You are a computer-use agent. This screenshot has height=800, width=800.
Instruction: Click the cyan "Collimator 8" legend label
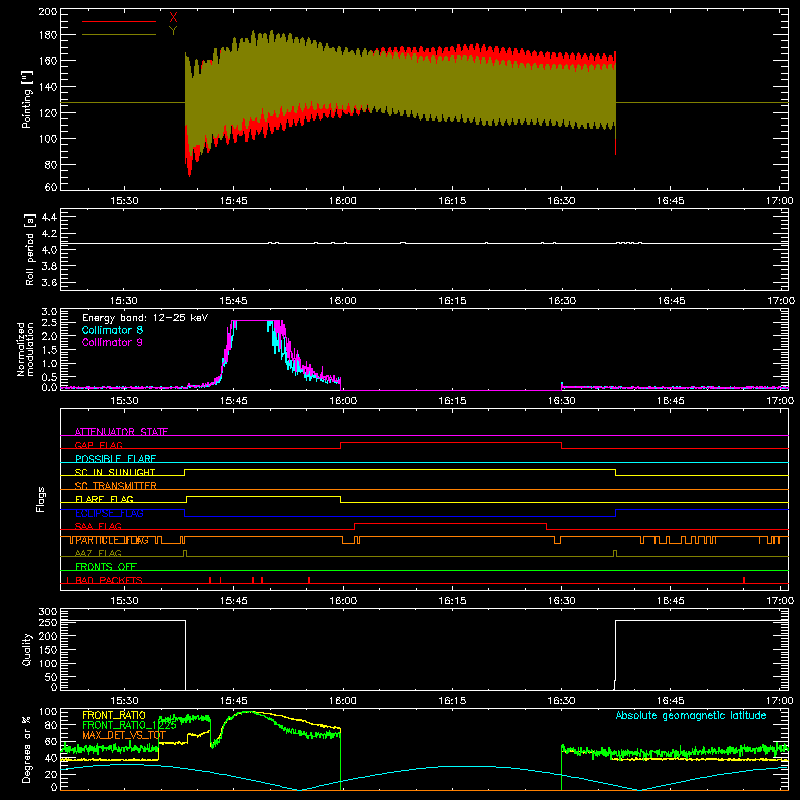tap(112, 330)
